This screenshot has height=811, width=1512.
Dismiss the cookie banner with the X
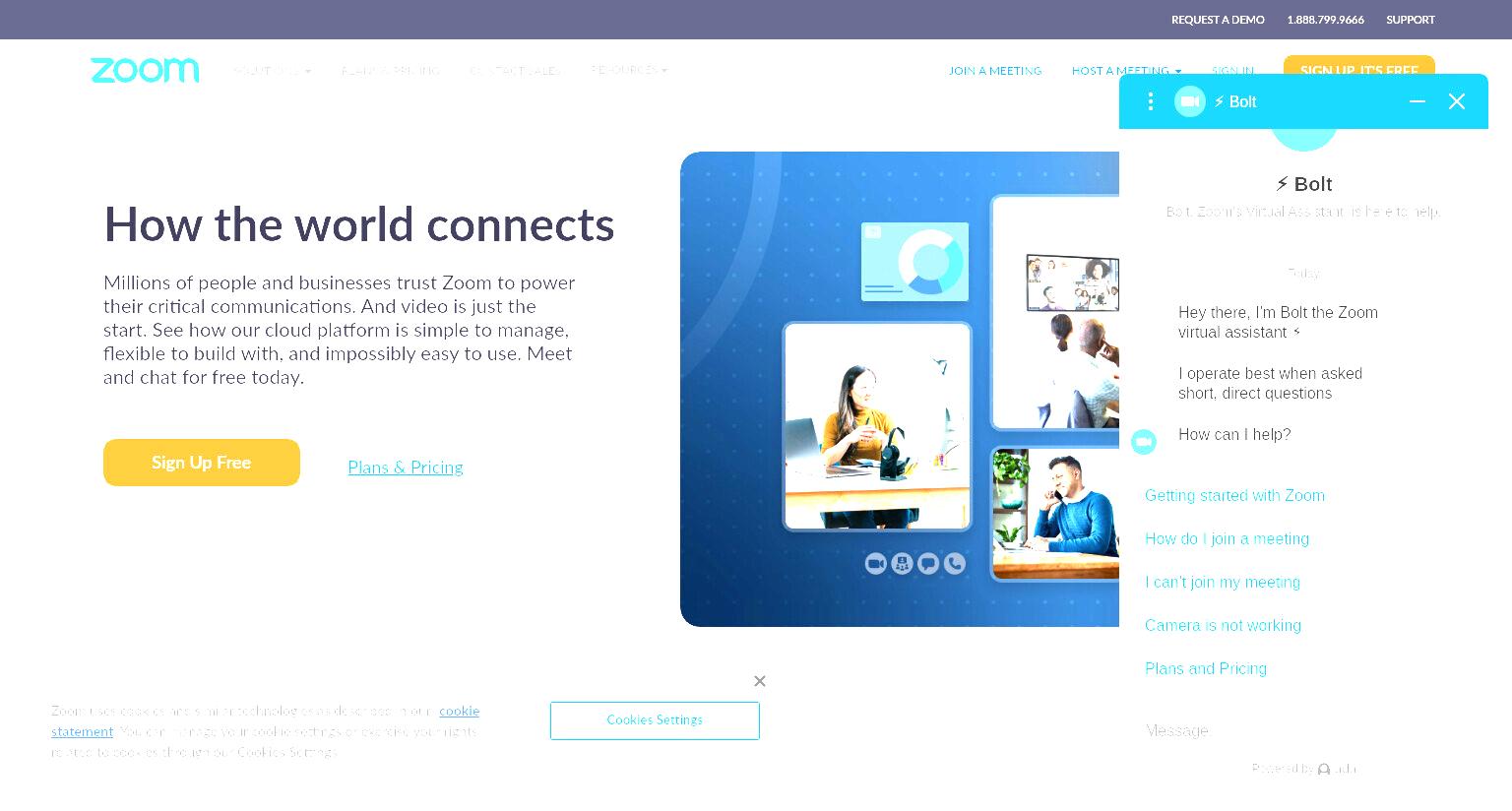[760, 681]
